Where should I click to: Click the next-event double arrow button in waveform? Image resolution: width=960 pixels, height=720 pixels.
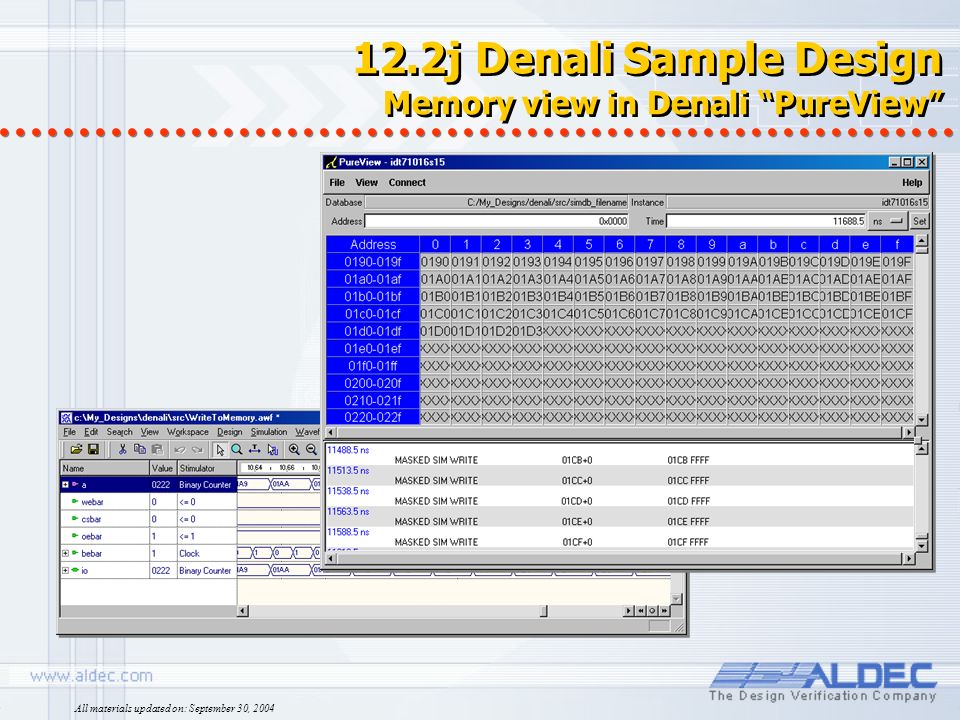(664, 610)
